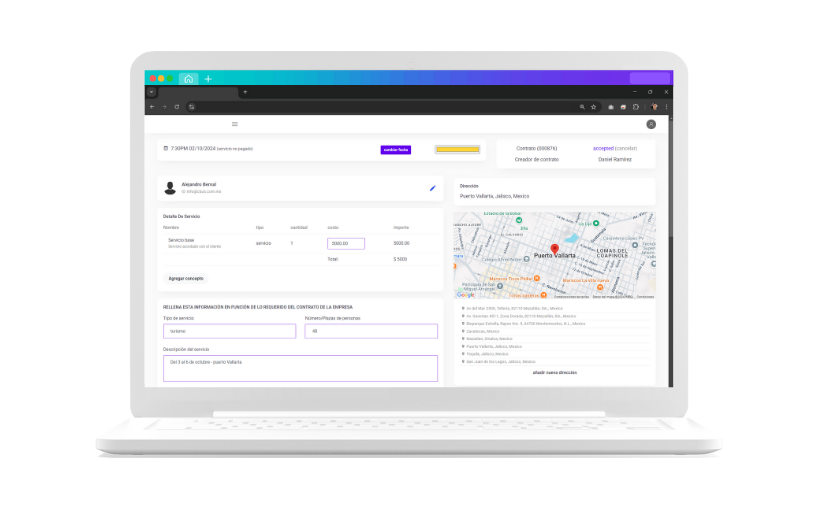The image size is (818, 509).
Task: Click the red map pin on Puerto Vallarta
Action: [x=554, y=247]
